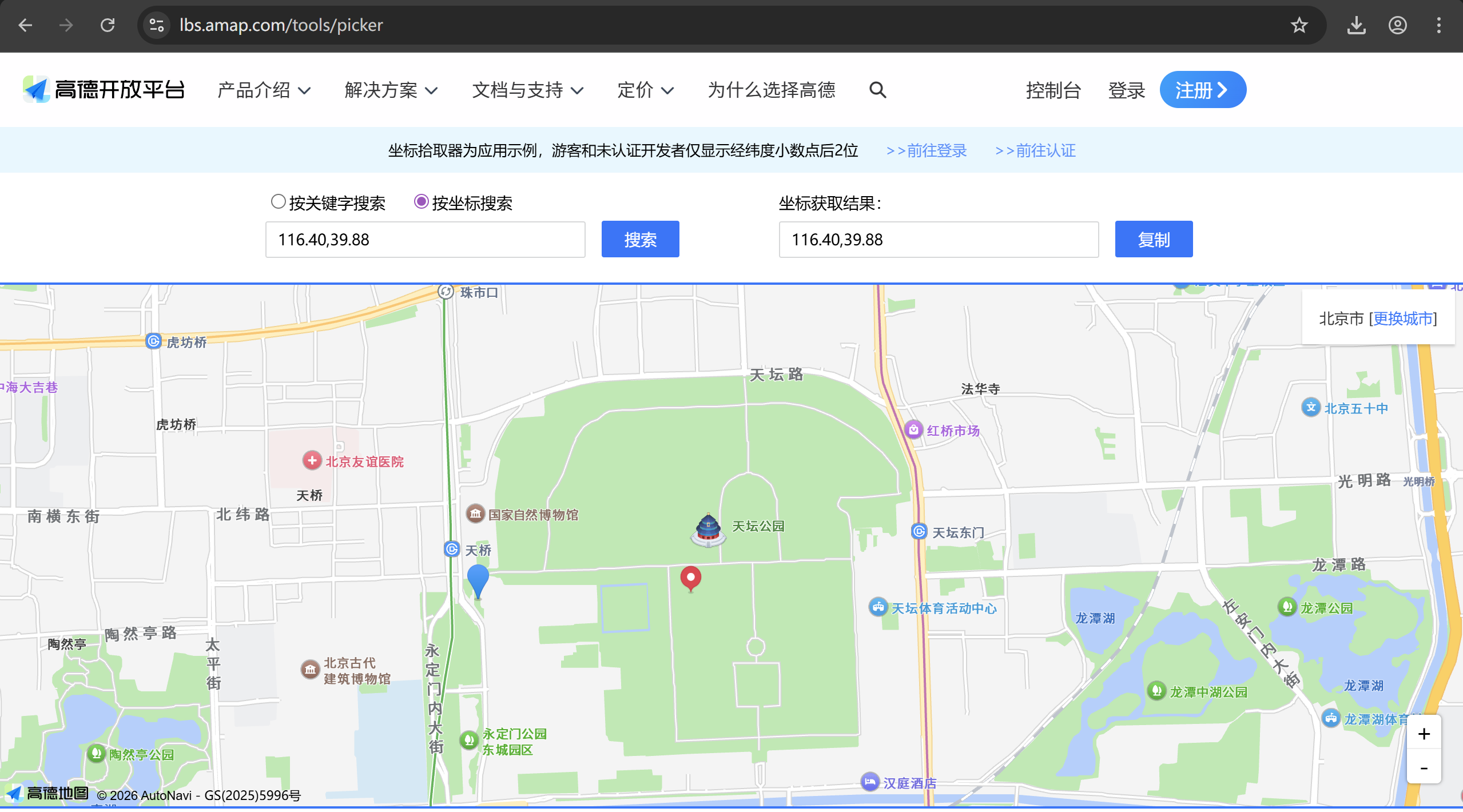This screenshot has height=812, width=1463.
Task: Click the 南横东街 road label
Action: 63,516
